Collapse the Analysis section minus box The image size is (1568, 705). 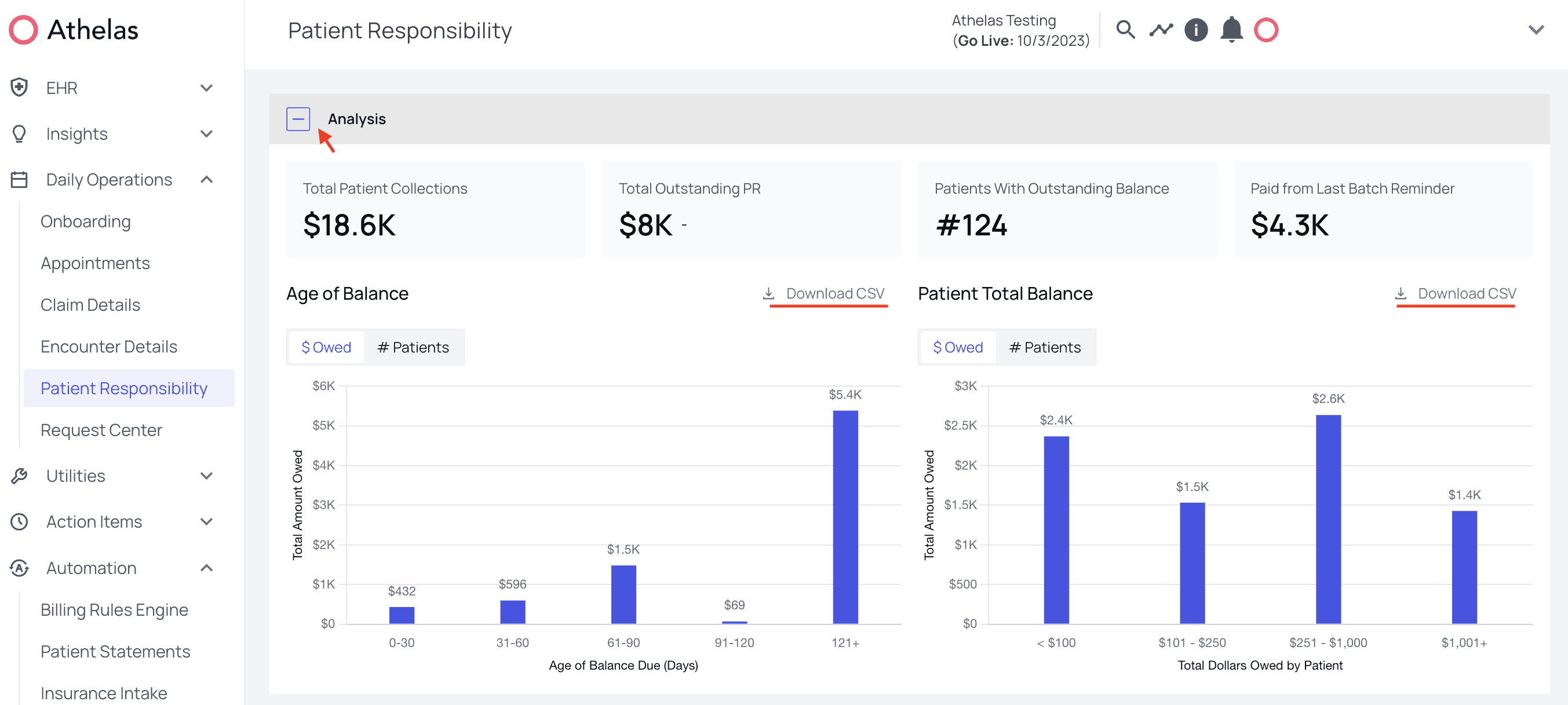(298, 119)
